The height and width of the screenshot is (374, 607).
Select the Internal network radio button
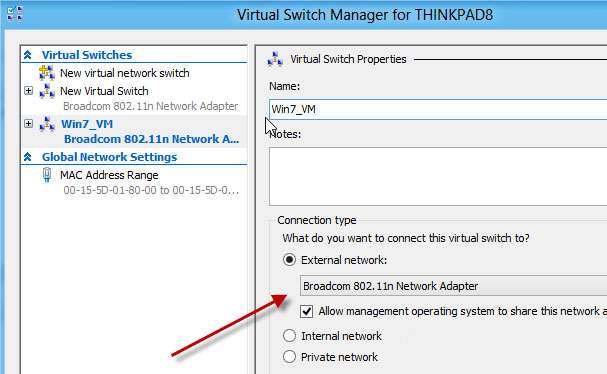click(x=290, y=335)
